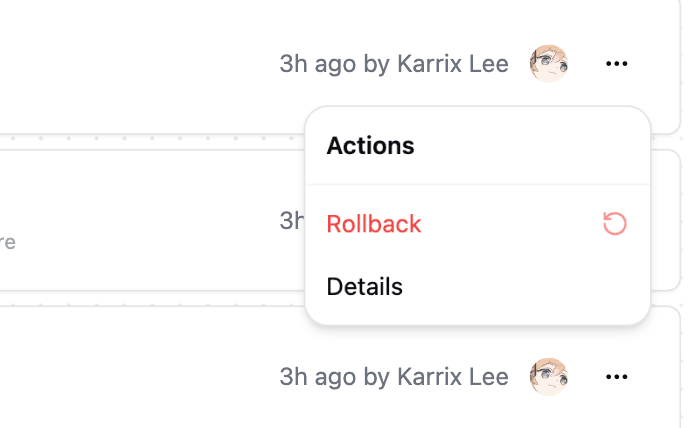Open the bottom row three-dots menu
This screenshot has width=692, height=428.
(x=617, y=377)
